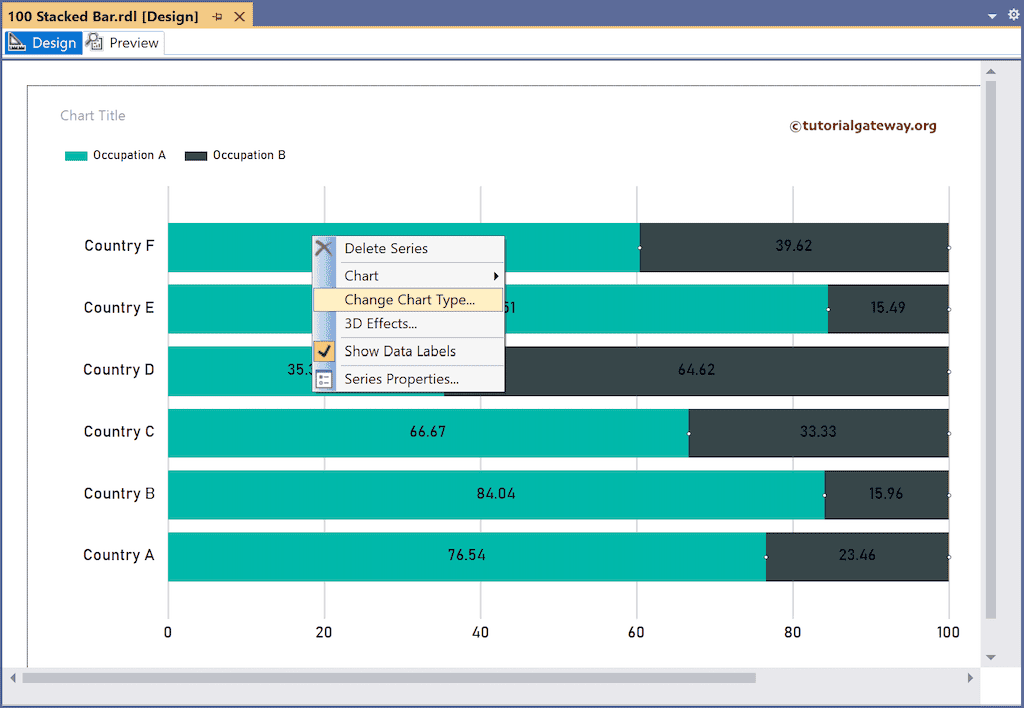Screen dimensions: 1024x708
Task: Click the vertical scrollbar up arrow
Action: [990, 72]
